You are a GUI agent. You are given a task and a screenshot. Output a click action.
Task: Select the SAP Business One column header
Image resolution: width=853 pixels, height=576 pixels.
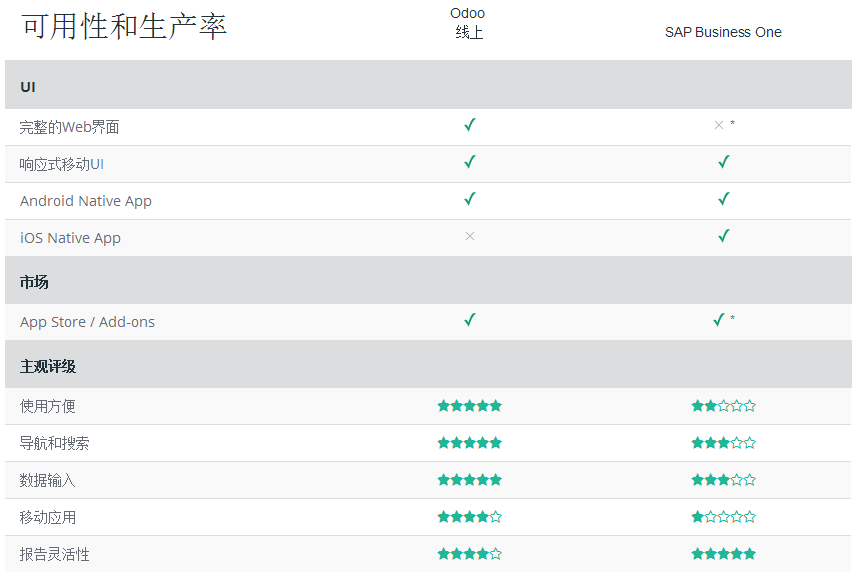tap(723, 32)
